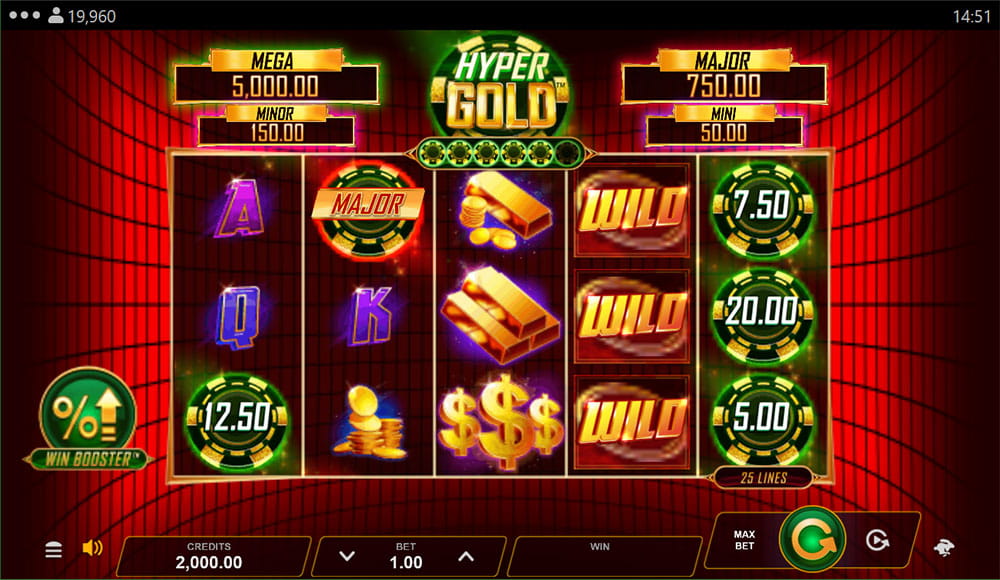1000x580 pixels.
Task: Click the Mega jackpot display
Action: pos(276,77)
